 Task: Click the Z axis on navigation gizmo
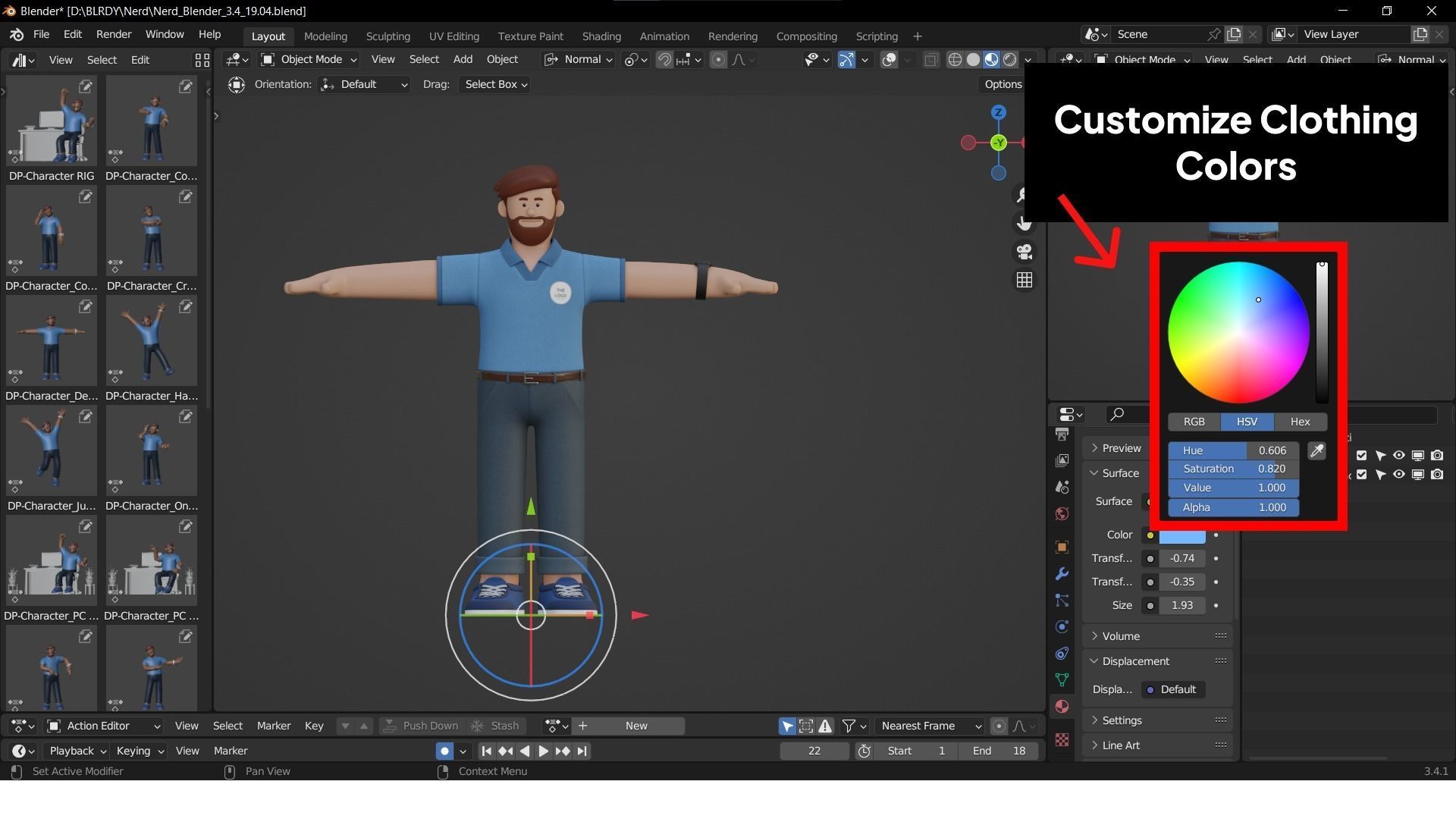[999, 113]
